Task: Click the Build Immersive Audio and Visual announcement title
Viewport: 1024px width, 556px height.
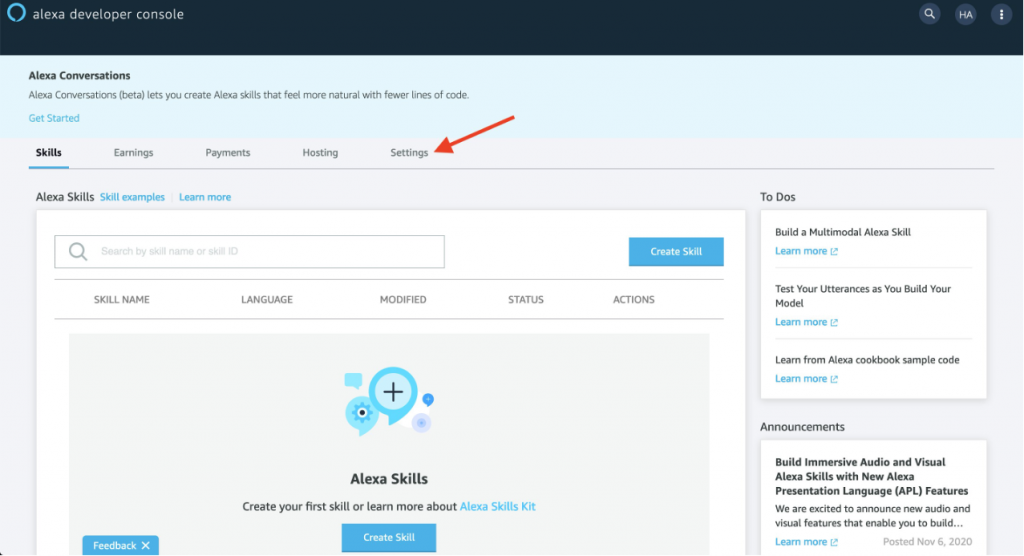Action: pyautogui.click(x=871, y=476)
